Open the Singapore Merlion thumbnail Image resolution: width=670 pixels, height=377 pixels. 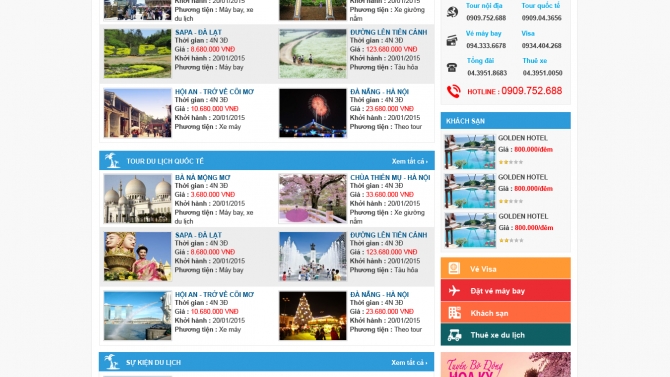click(x=137, y=316)
